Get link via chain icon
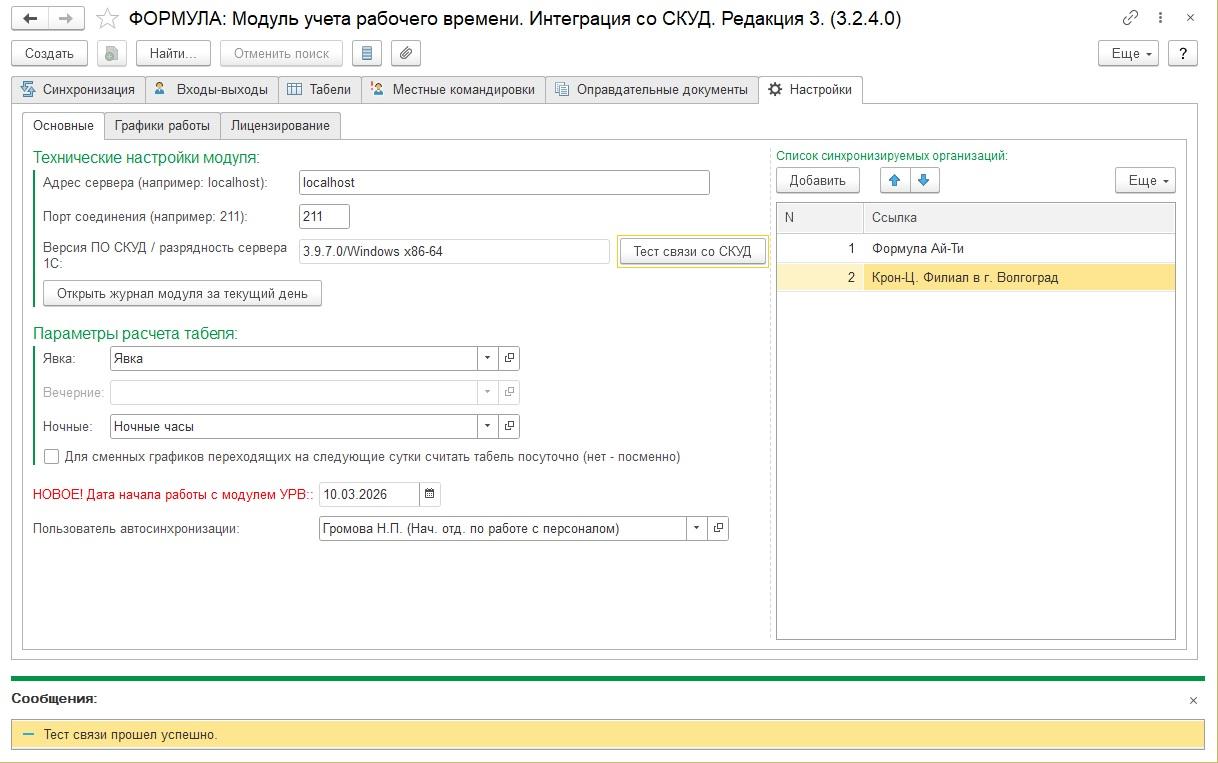 pyautogui.click(x=1130, y=17)
